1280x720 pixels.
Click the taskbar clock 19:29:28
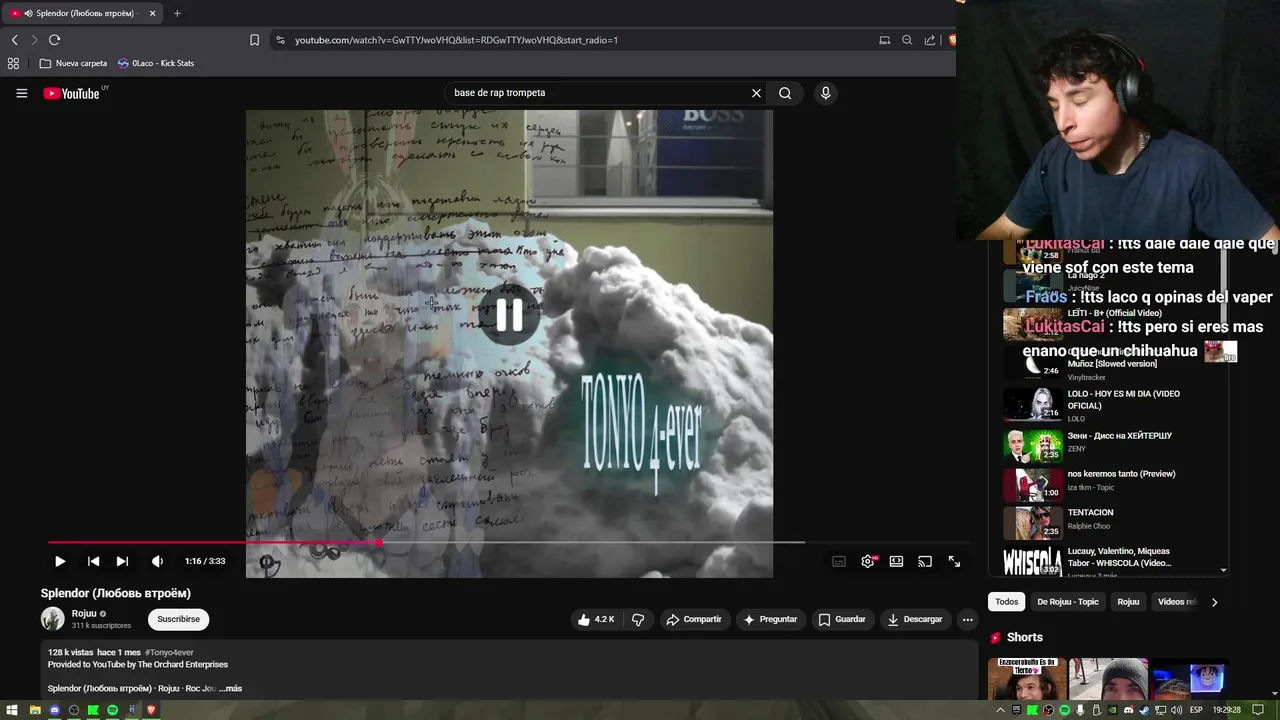[1226, 710]
